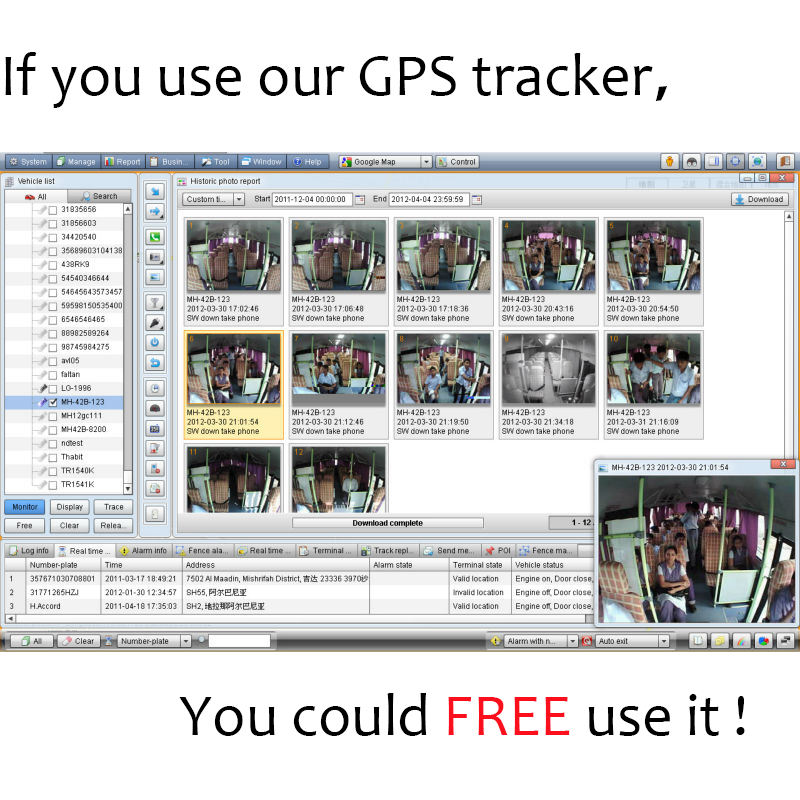The height and width of the screenshot is (800, 800).
Task: Click the camera capture icon in vertical toolbar
Action: coord(155,257)
